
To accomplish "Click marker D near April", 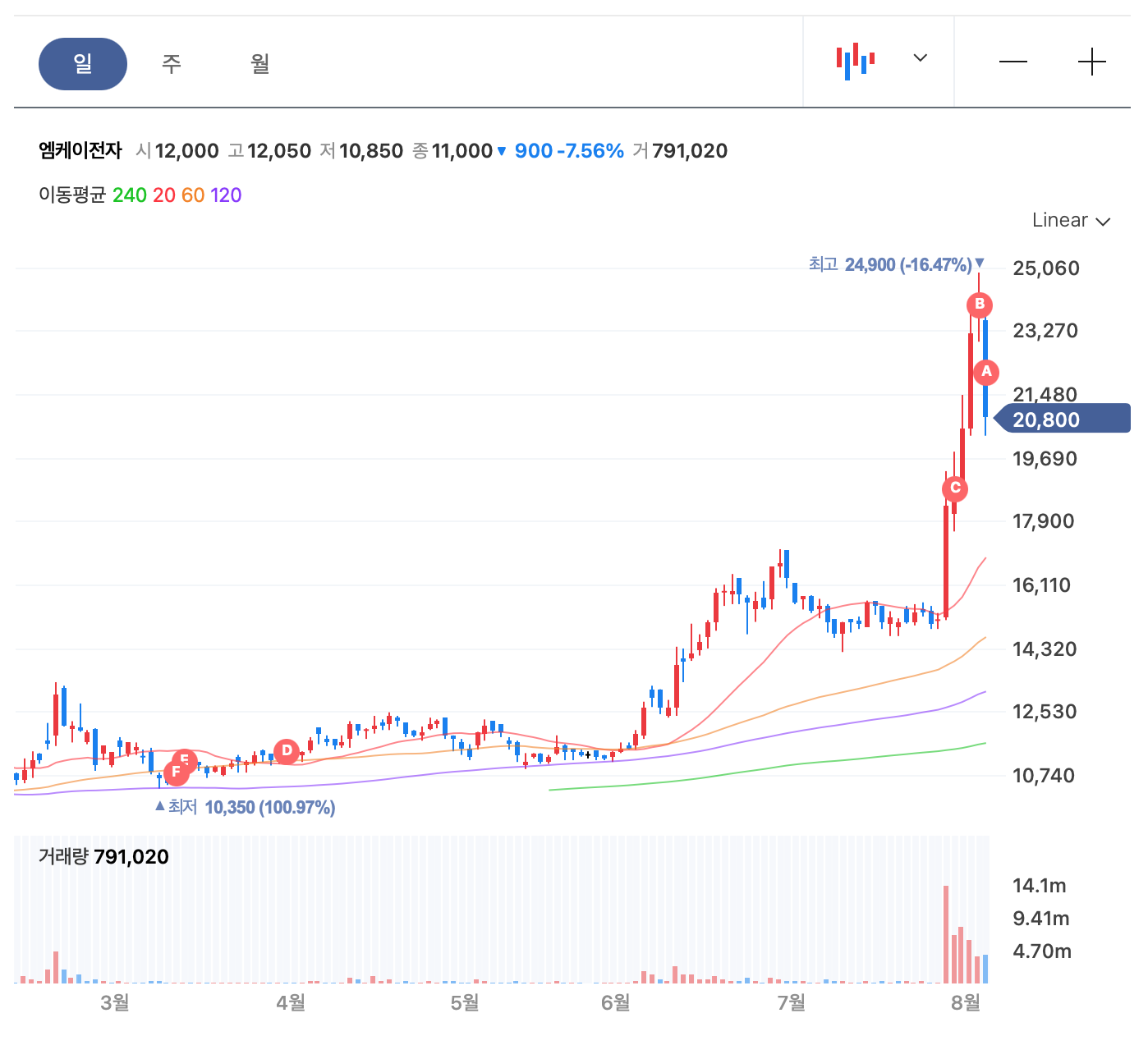I will pos(287,750).
